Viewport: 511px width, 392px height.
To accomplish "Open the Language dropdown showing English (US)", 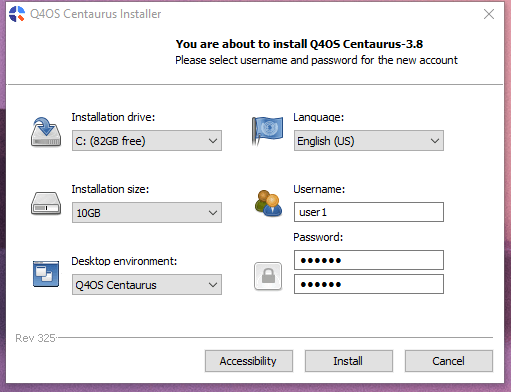I will click(369, 141).
